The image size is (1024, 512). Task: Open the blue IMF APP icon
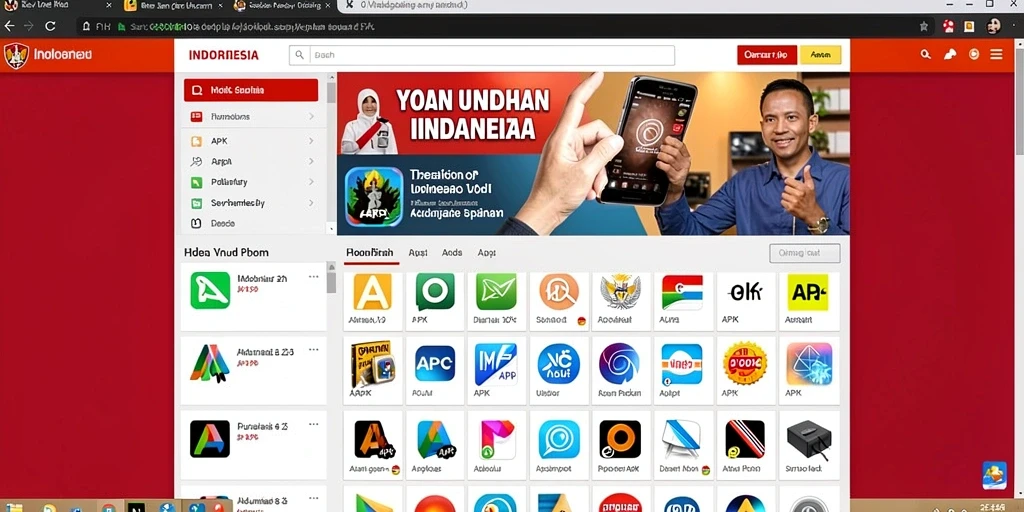[x=496, y=364]
